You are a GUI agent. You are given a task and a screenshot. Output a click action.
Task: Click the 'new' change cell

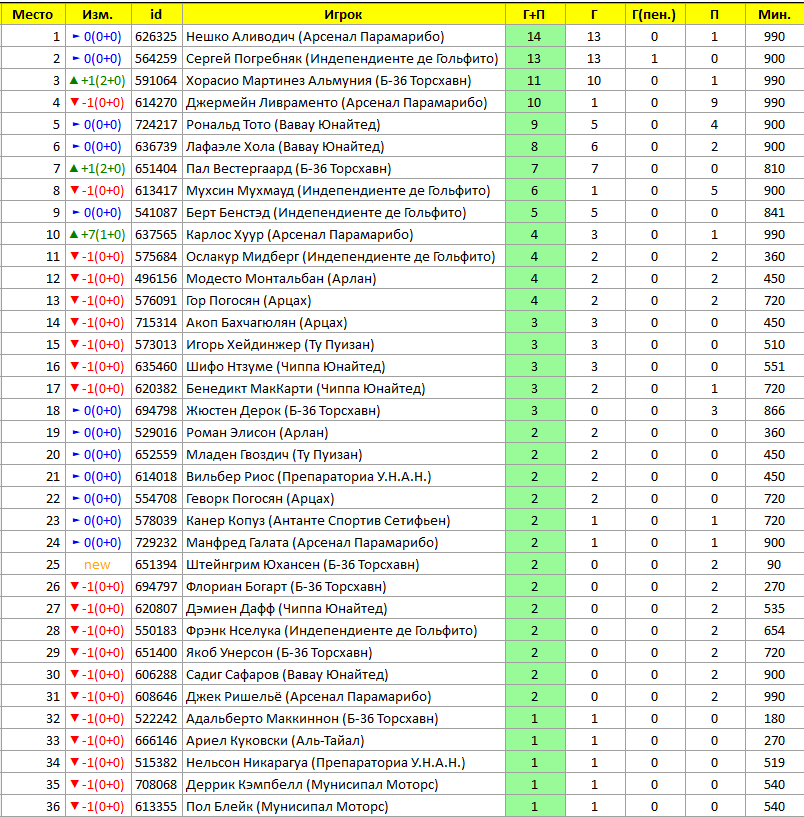click(x=97, y=565)
